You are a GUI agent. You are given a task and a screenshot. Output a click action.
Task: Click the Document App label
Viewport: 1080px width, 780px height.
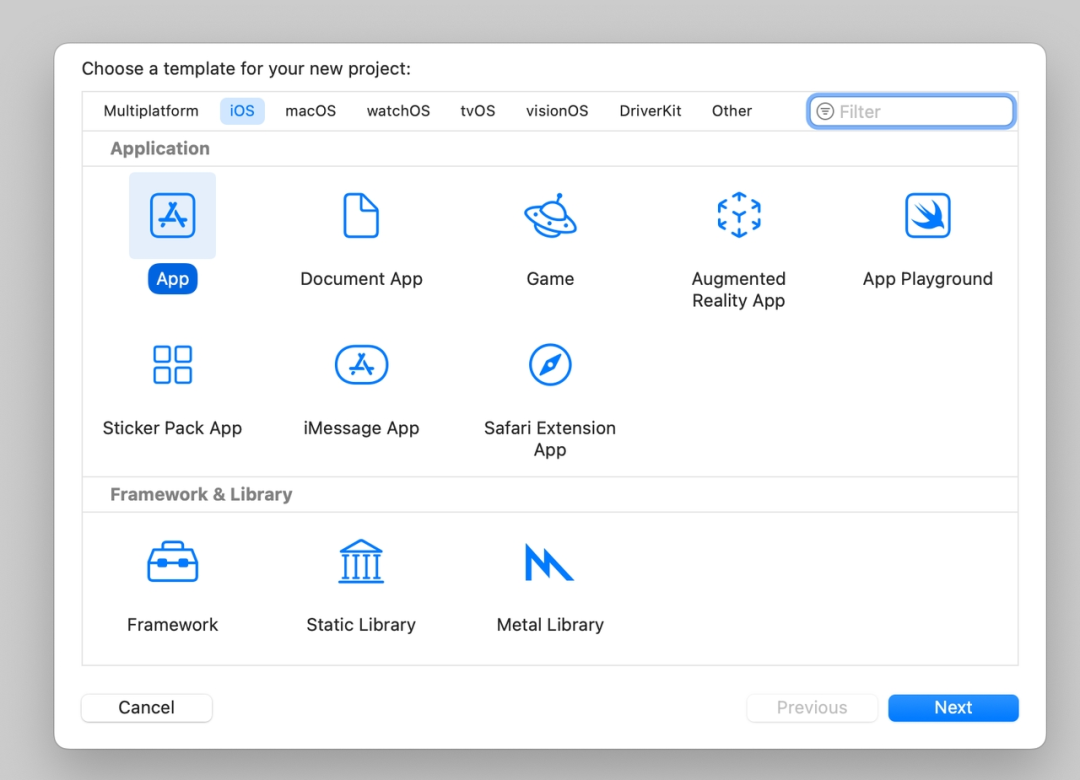[362, 279]
